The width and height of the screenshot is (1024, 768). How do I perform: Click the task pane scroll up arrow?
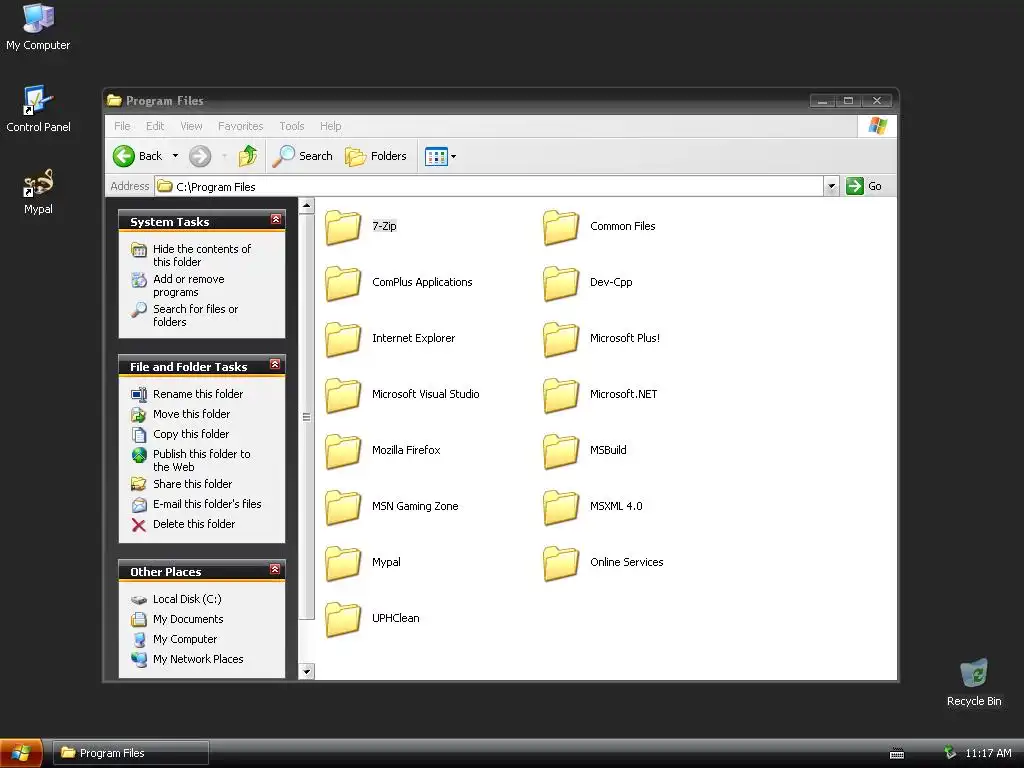tap(306, 206)
